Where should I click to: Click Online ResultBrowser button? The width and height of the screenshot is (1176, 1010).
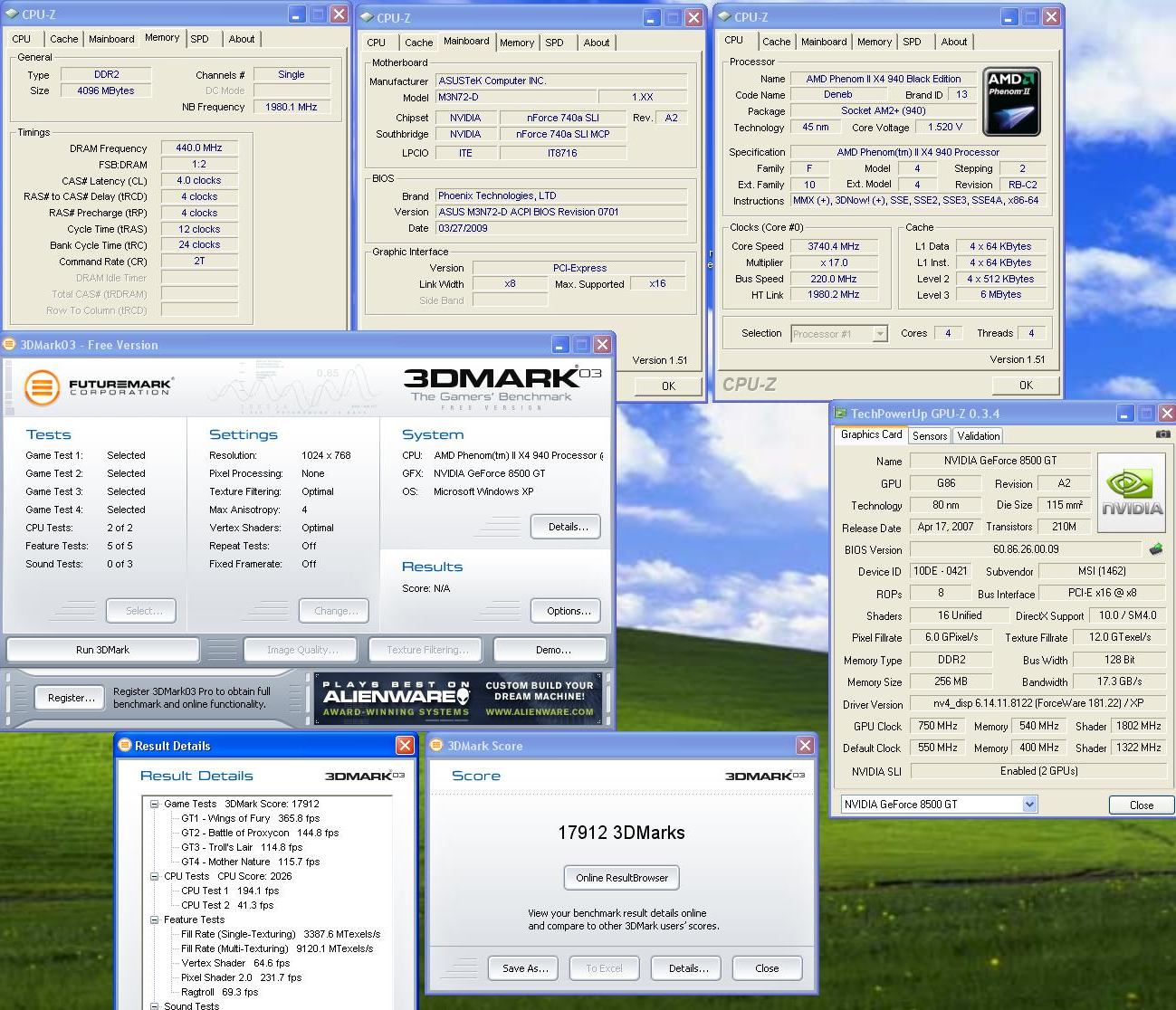[x=622, y=878]
